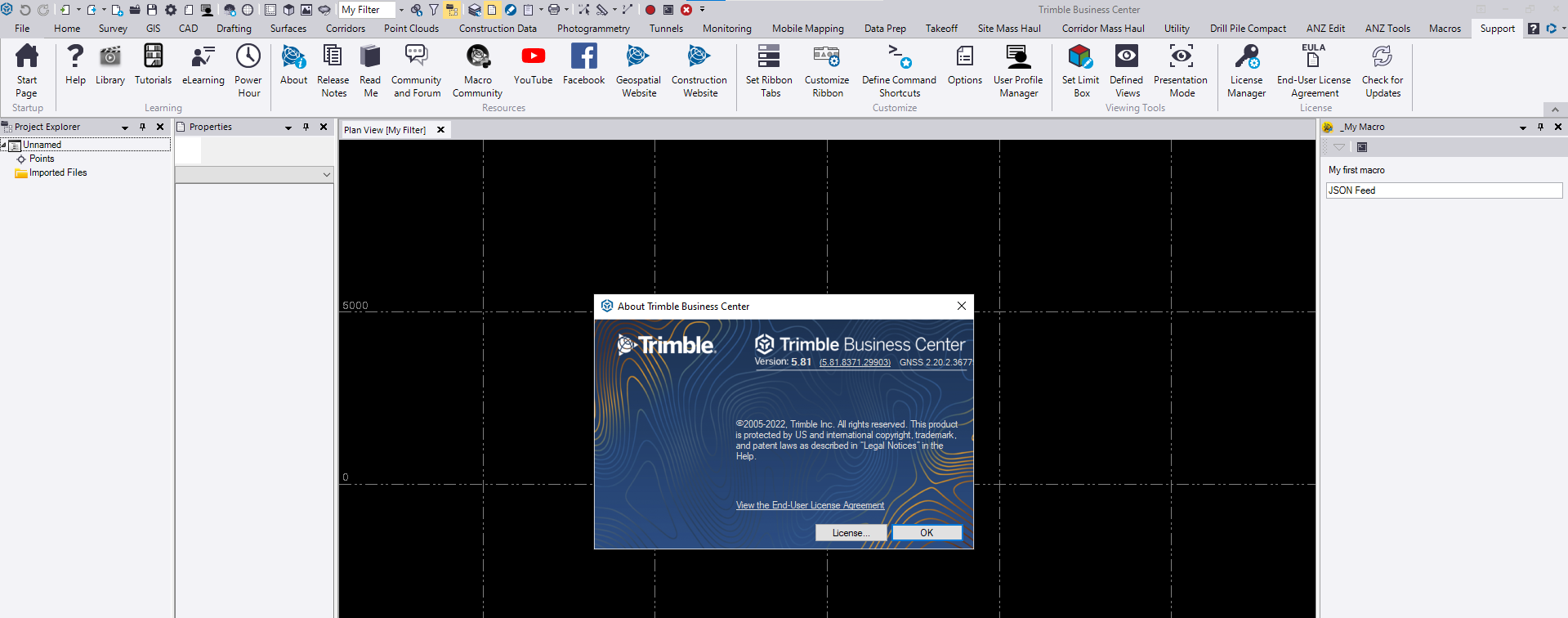1568x618 pixels.
Task: Collapse the Unnamed project tree node
Action: click(4, 145)
